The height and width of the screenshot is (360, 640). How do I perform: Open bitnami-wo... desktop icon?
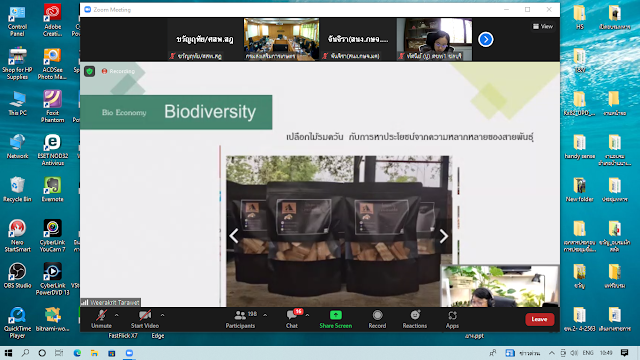click(x=52, y=319)
